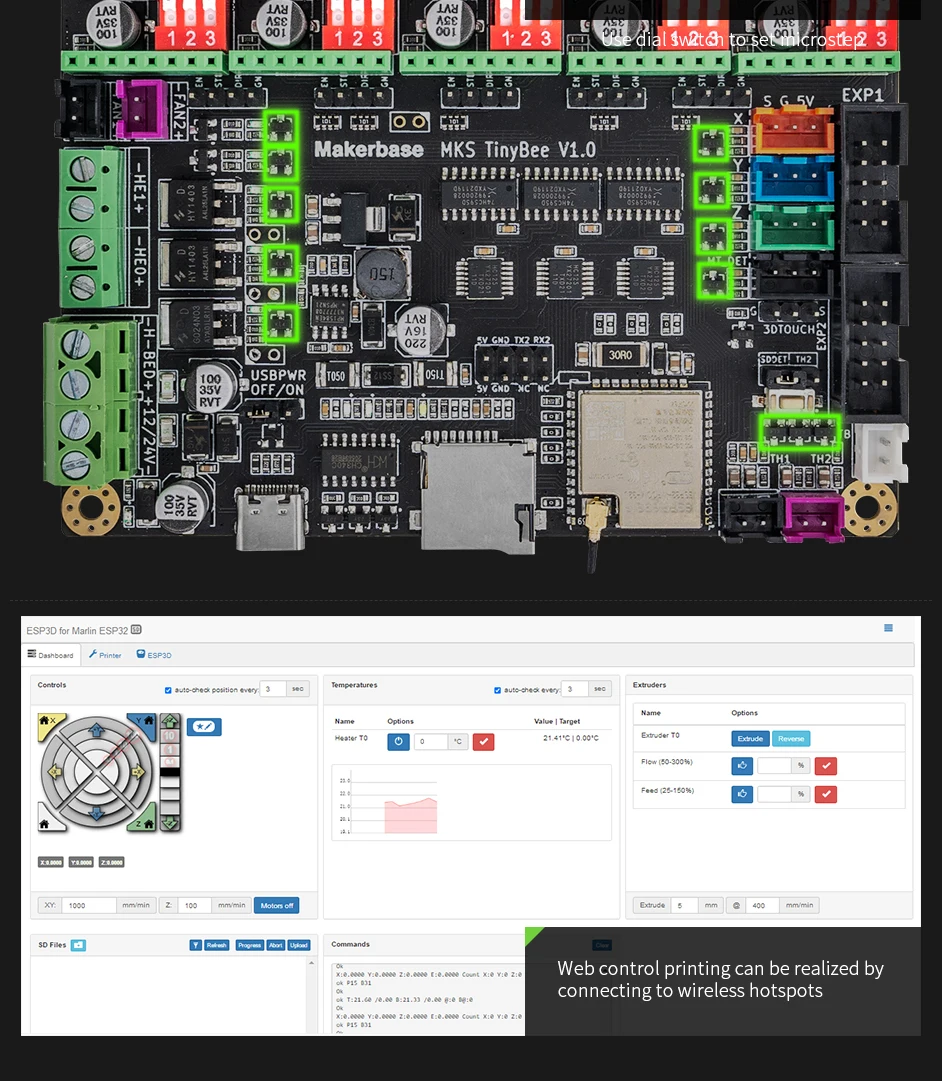Image resolution: width=942 pixels, height=1081 pixels.
Task: Click the extrude speed input field
Action: coord(763,905)
